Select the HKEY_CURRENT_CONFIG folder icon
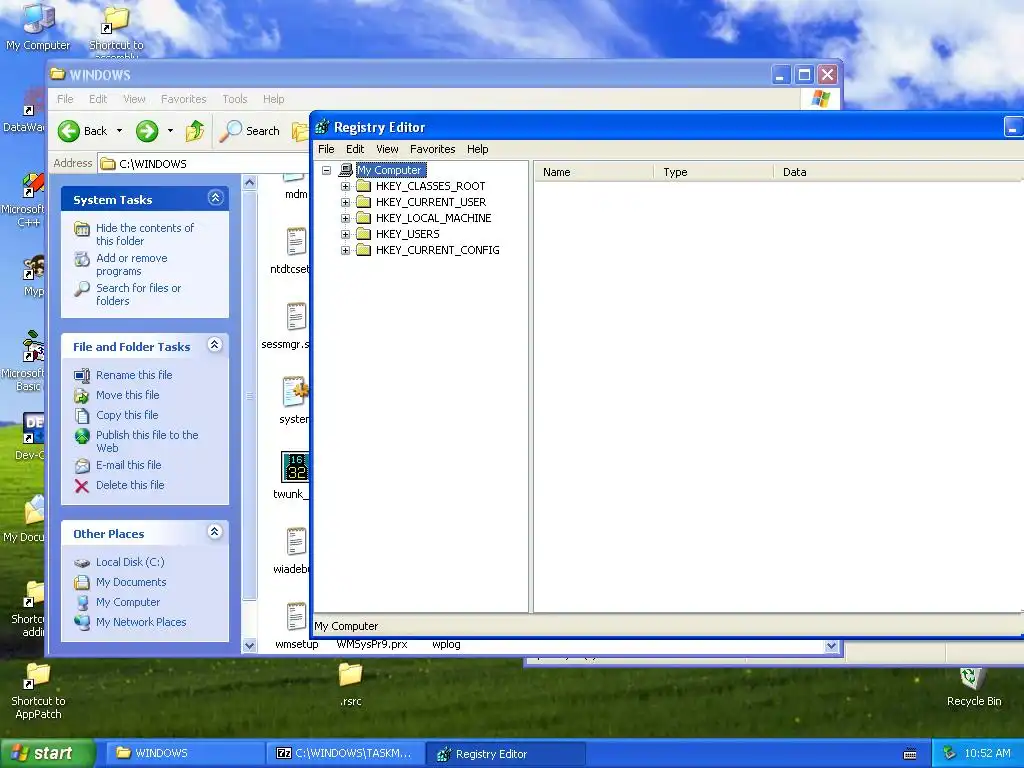The height and width of the screenshot is (768, 1024). click(364, 250)
